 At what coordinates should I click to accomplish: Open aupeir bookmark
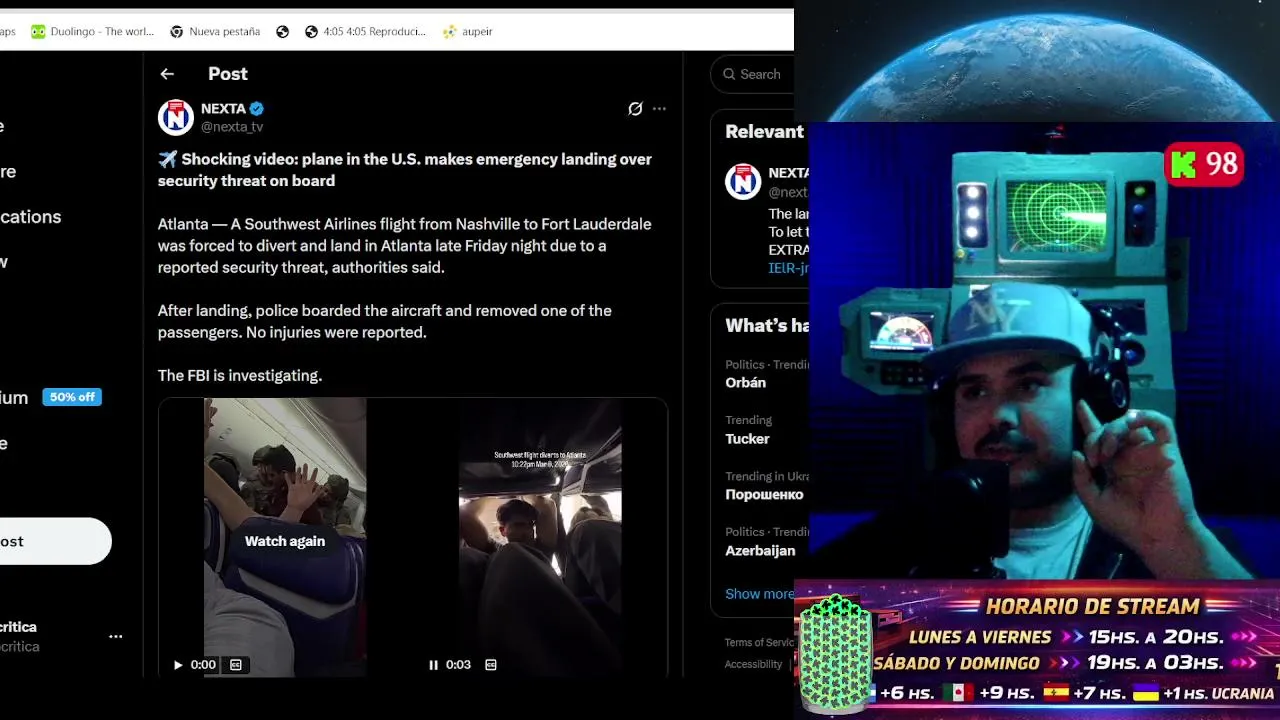tap(468, 31)
